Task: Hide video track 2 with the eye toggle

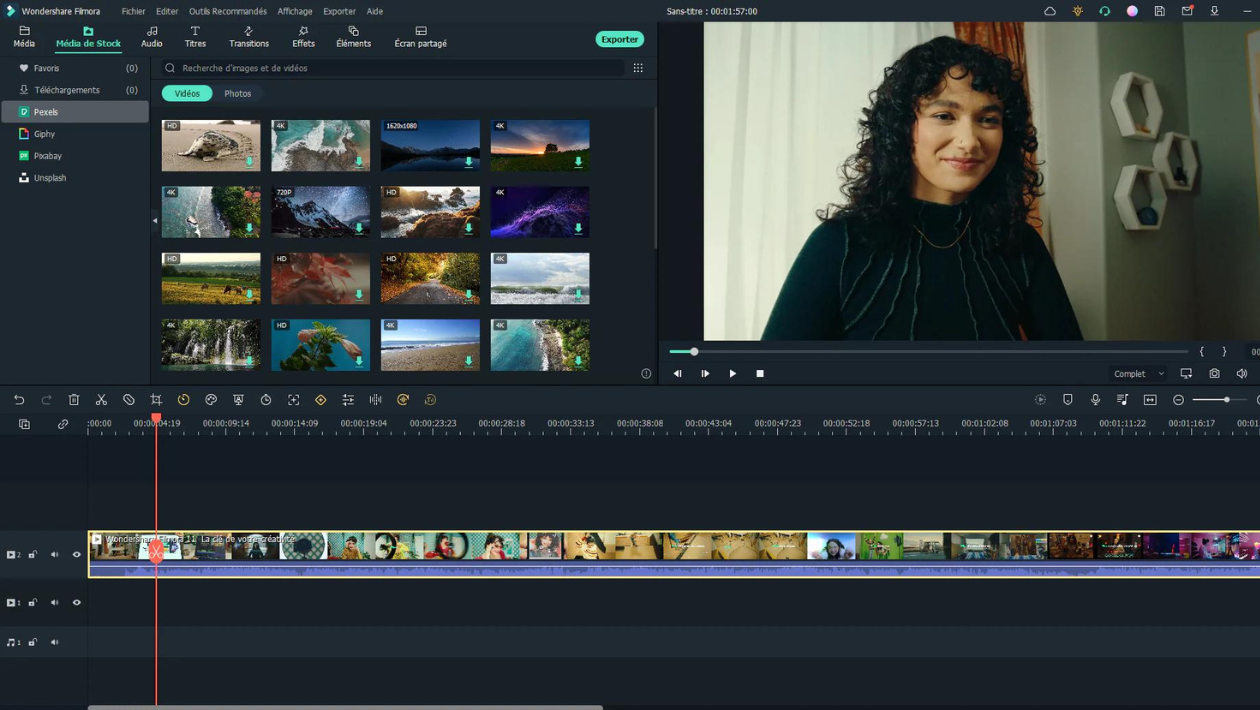Action: [76, 554]
